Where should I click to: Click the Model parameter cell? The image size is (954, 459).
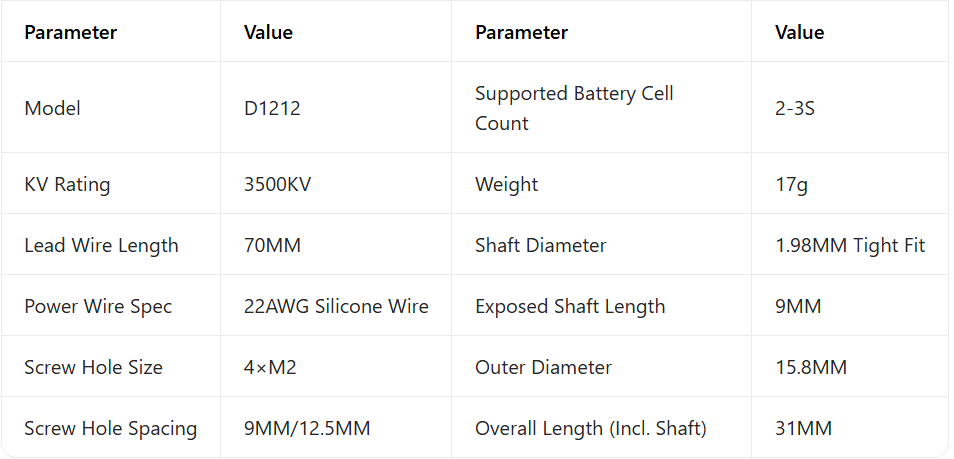click(52, 108)
